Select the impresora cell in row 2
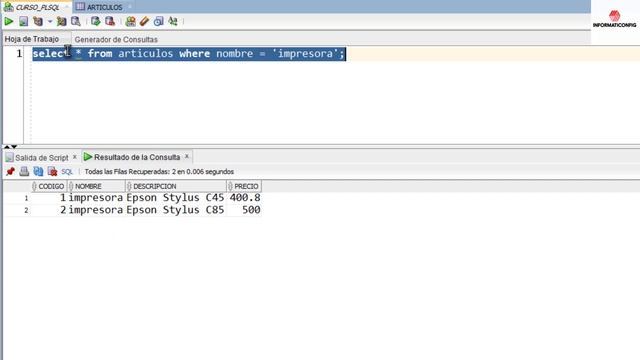Image resolution: width=640 pixels, height=360 pixels. point(96,210)
